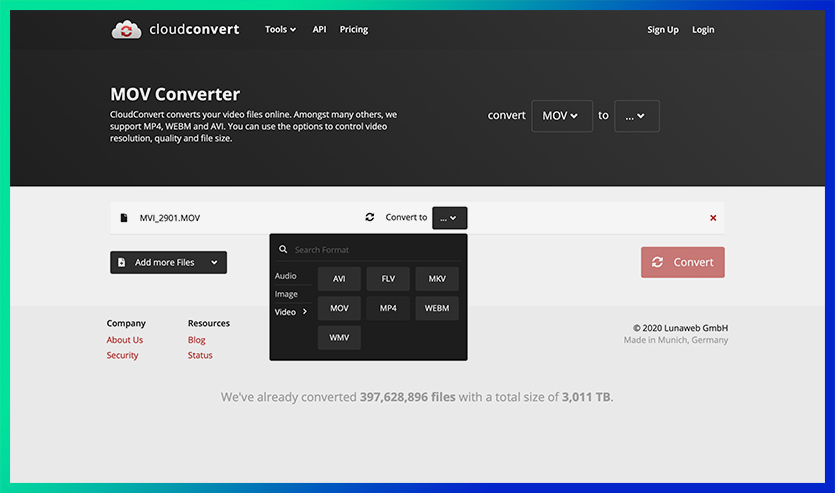The height and width of the screenshot is (493, 835).
Task: Expand the target format dropdown in header
Action: (x=636, y=116)
